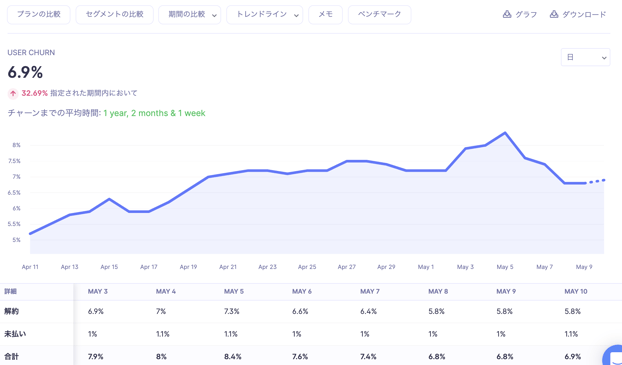Click the 32.69% change value

click(x=35, y=93)
